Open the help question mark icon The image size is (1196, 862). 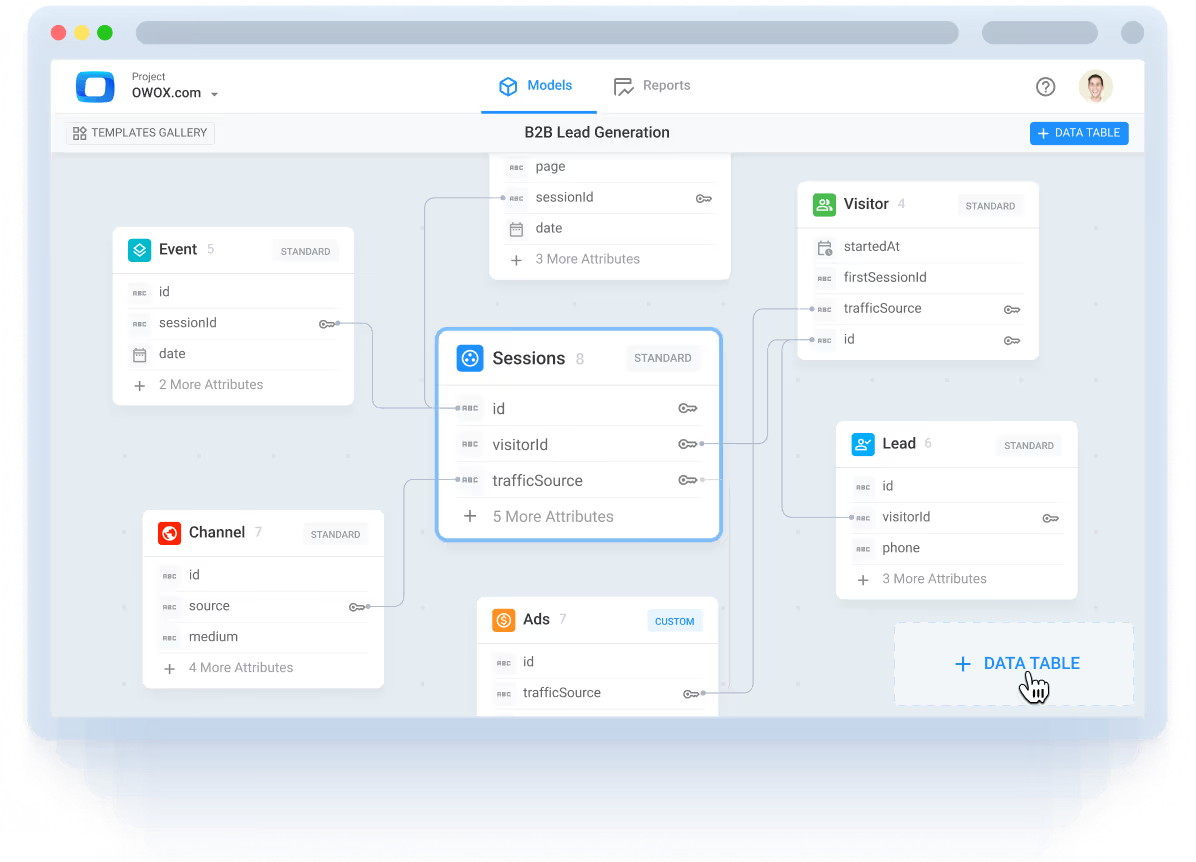[1045, 87]
